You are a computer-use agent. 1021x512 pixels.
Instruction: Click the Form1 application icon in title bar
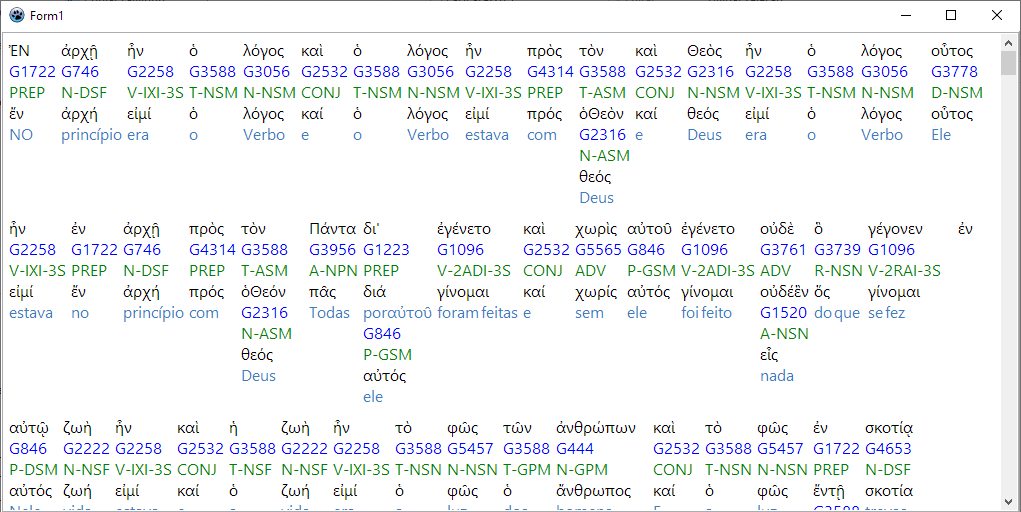click(x=16, y=15)
